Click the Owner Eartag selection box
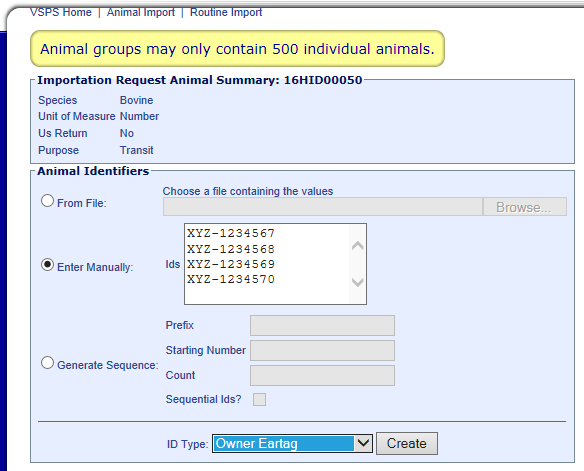The image size is (584, 471). (292, 443)
